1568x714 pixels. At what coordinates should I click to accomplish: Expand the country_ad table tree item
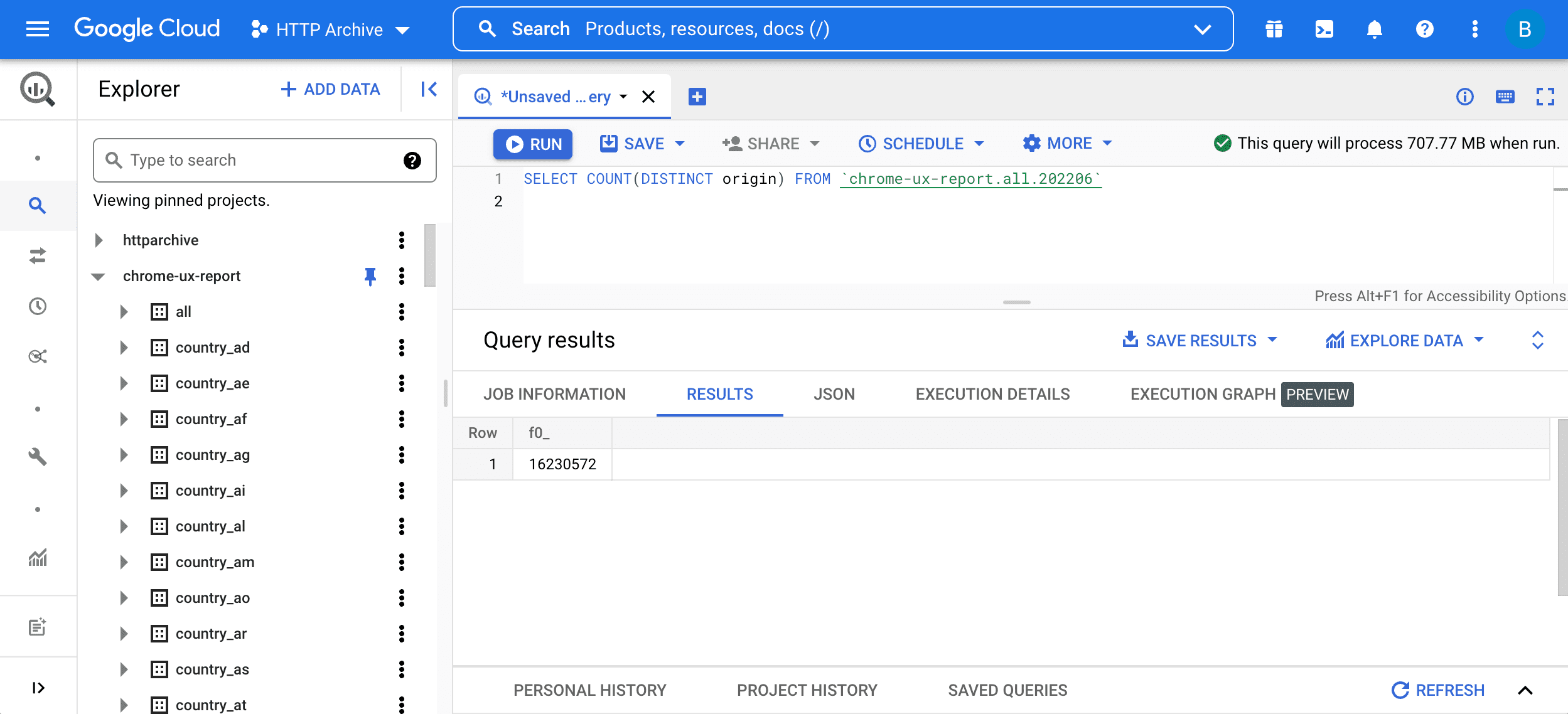[123, 346]
